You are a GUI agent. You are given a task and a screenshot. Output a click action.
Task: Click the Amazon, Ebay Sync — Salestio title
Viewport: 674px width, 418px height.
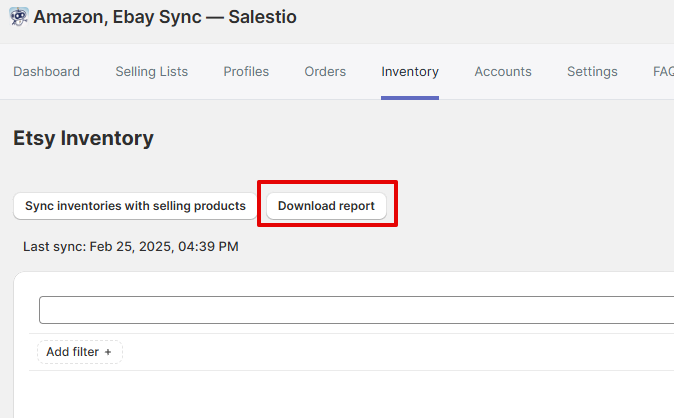click(x=165, y=17)
